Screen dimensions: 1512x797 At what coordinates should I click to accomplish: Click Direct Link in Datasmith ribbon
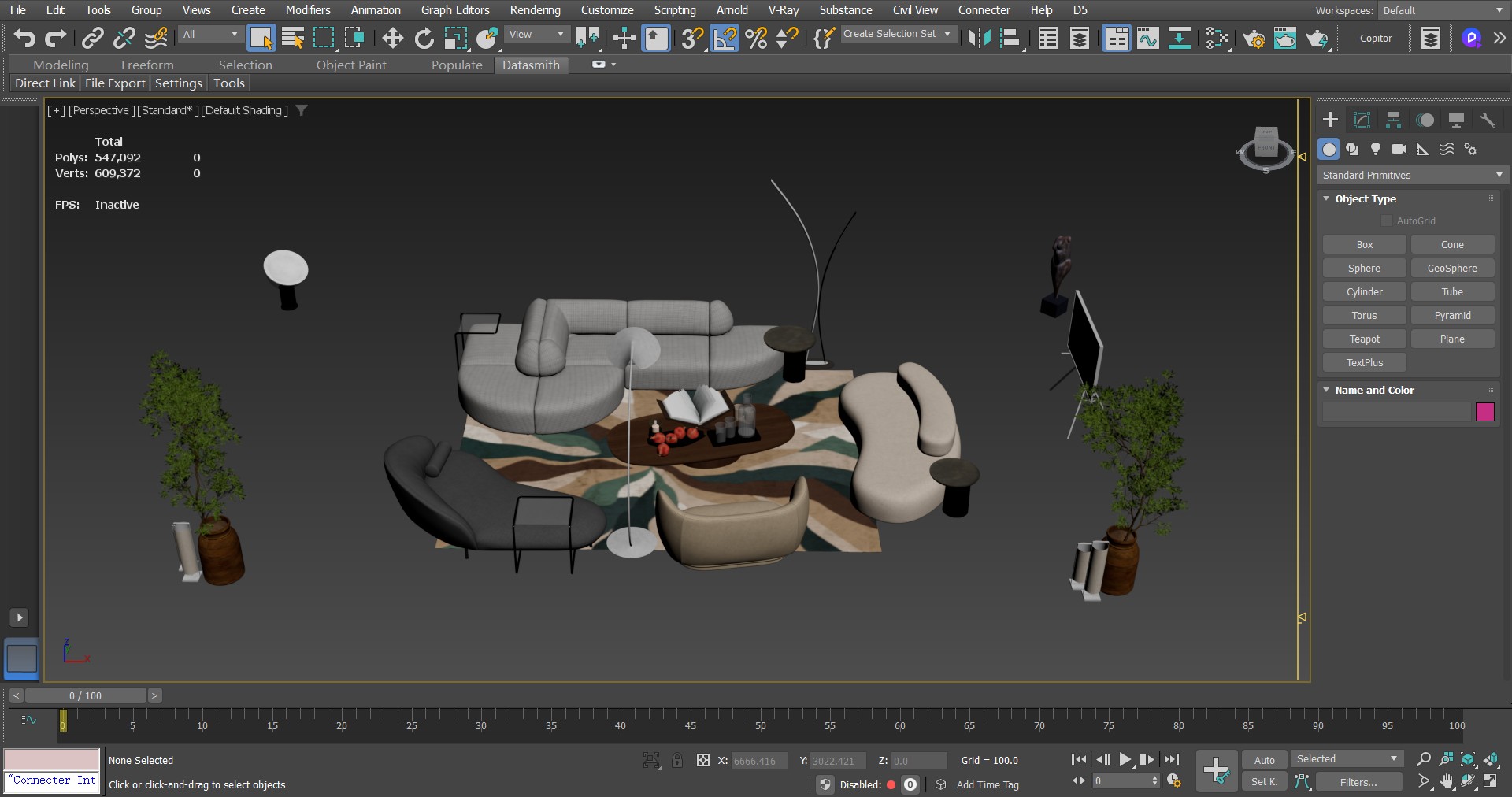pyautogui.click(x=45, y=83)
